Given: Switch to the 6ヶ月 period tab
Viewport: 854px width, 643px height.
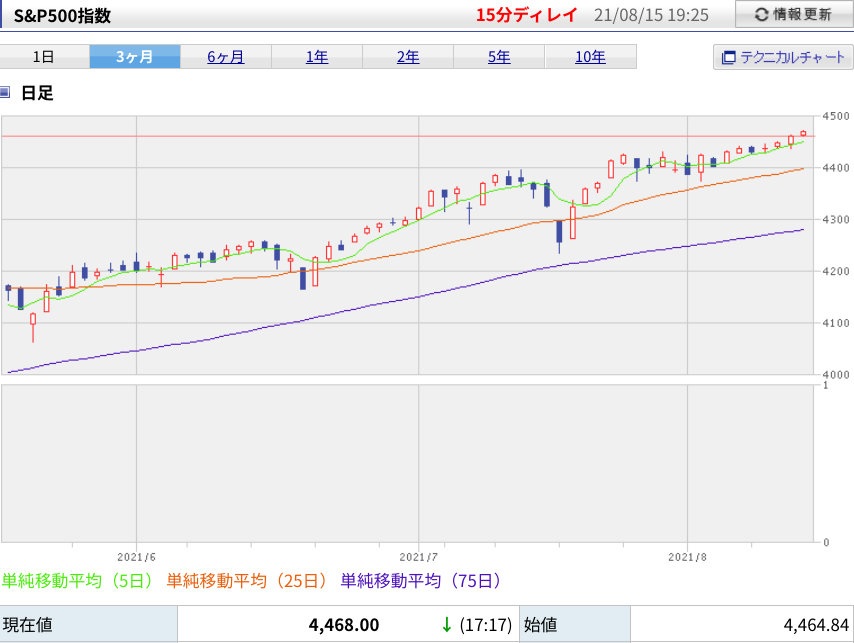Looking at the screenshot, I should click(x=225, y=57).
